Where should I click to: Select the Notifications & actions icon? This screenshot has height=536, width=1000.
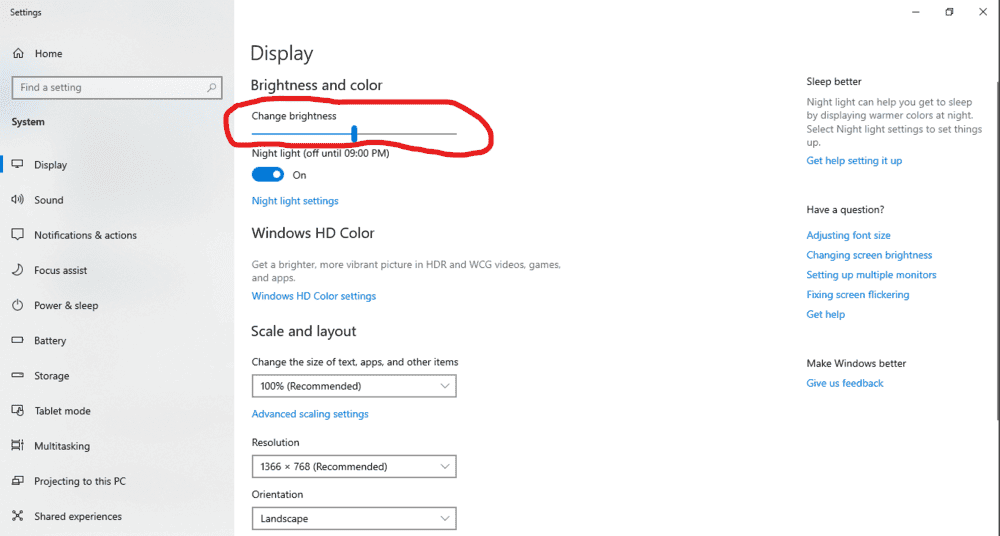coord(17,235)
